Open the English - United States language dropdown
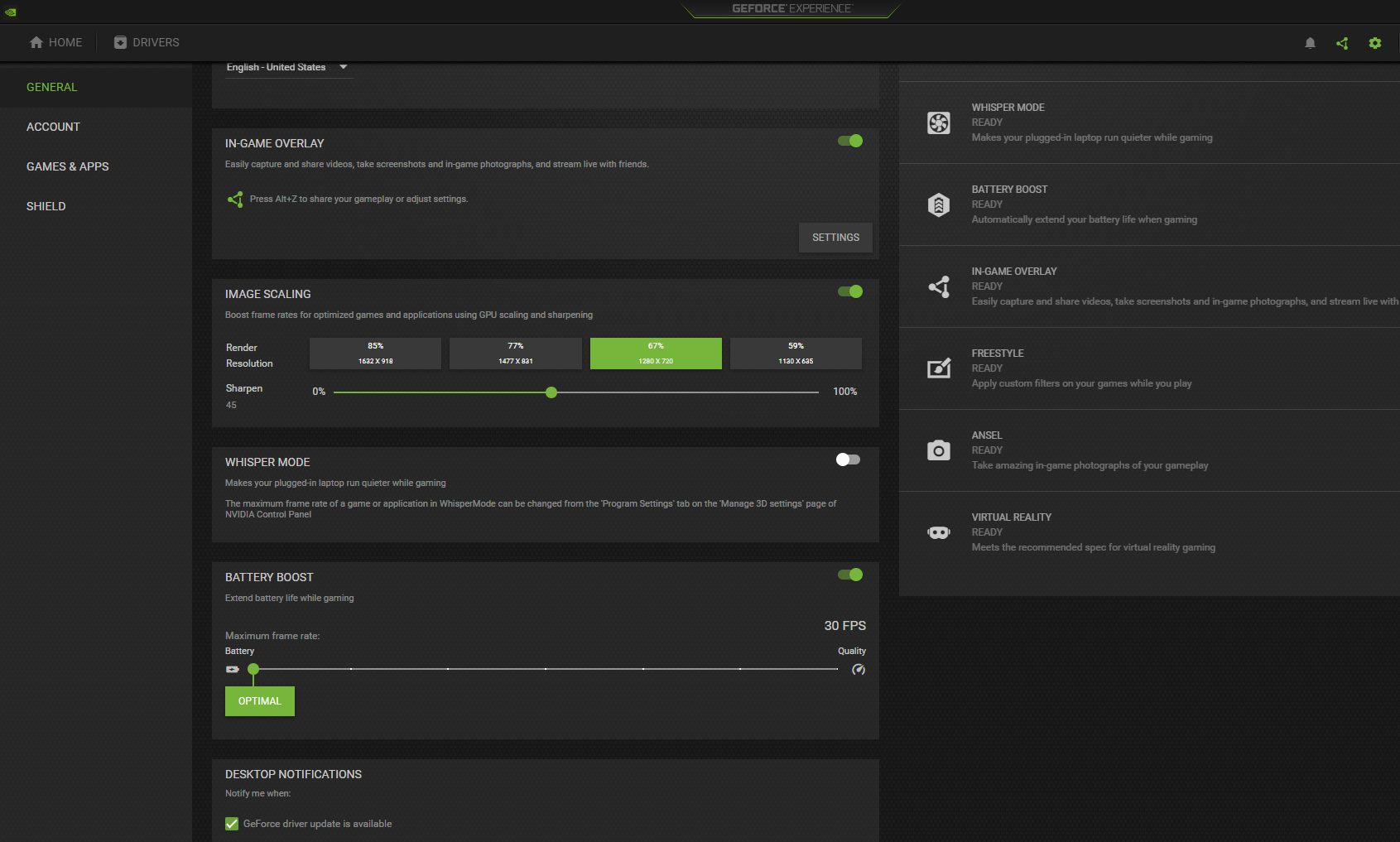 [x=286, y=67]
